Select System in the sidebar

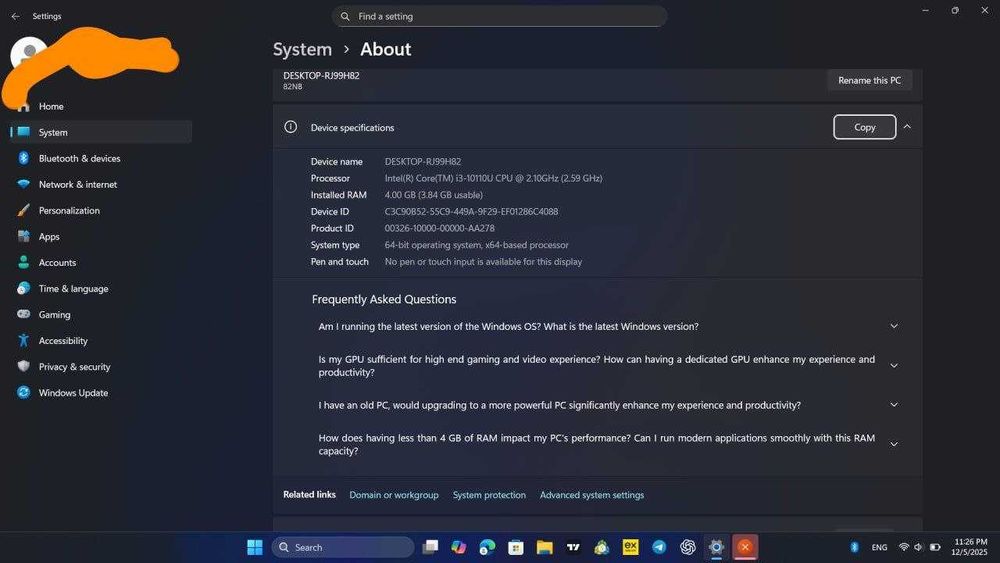tap(101, 132)
